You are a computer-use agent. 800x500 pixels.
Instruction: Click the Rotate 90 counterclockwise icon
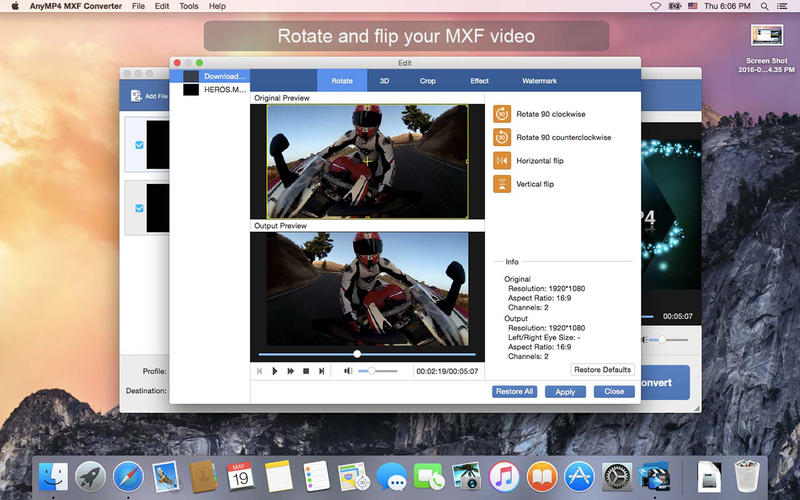[x=502, y=137]
